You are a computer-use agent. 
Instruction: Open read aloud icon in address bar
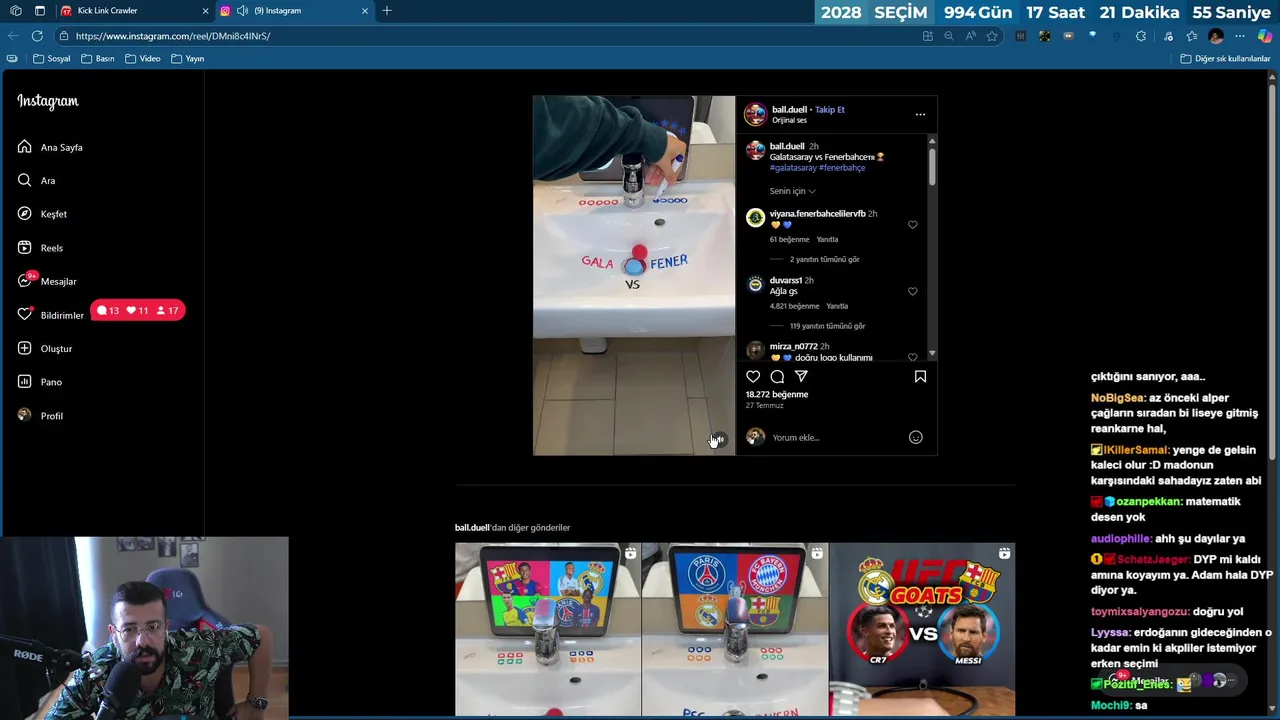971,36
